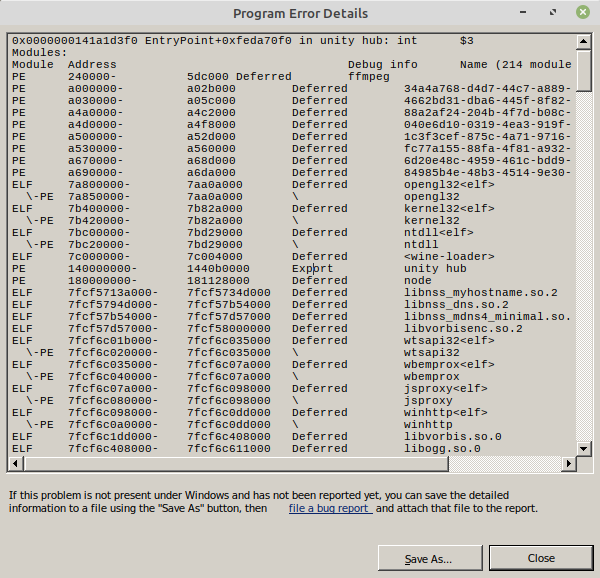
Task: Click module name '34a4a768-d4d7-44c7-a889-'
Action: [488, 88]
